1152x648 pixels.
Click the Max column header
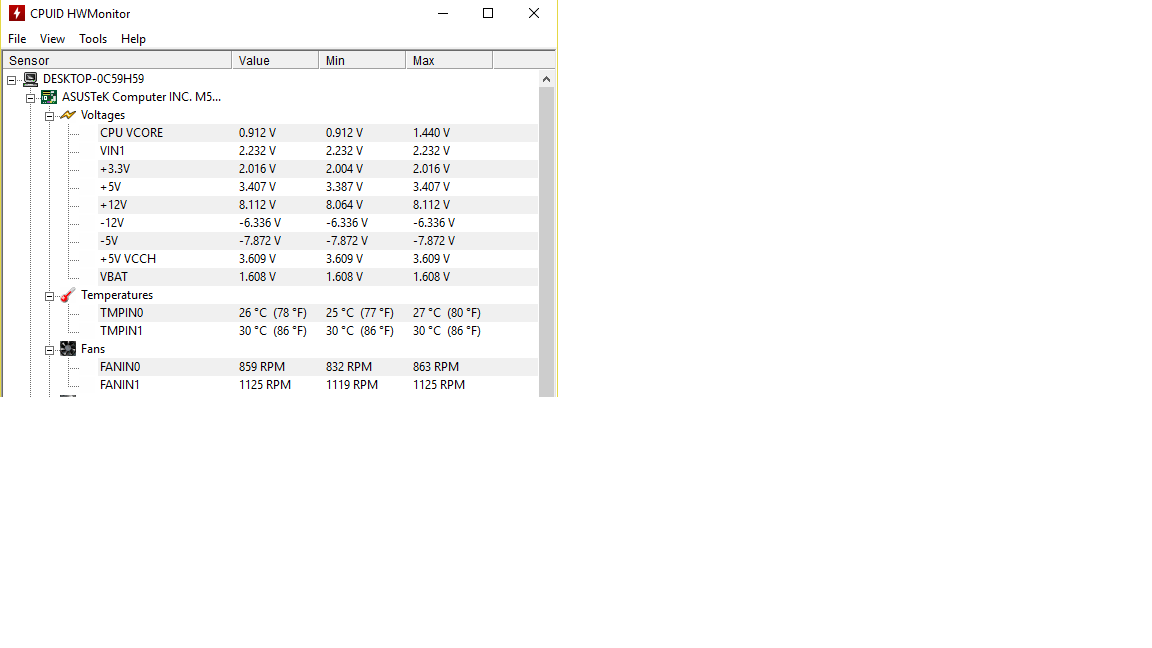click(449, 60)
